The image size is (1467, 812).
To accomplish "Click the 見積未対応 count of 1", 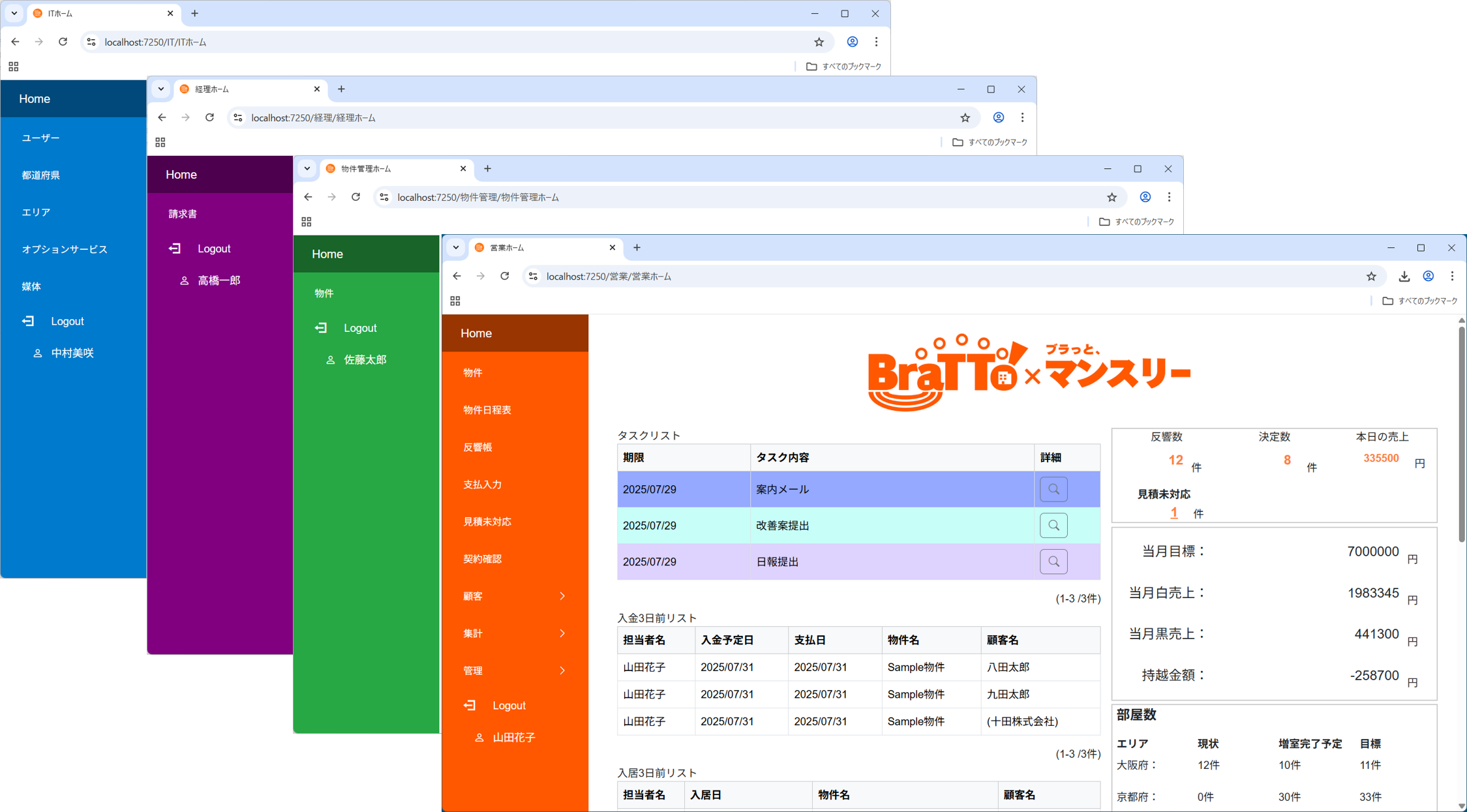I will point(1173,513).
